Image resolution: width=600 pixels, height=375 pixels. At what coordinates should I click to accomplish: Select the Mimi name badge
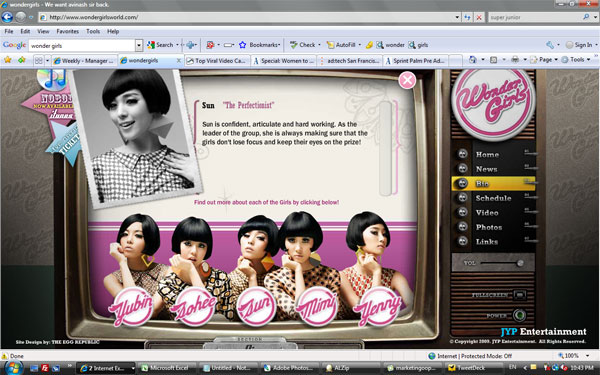pyautogui.click(x=317, y=307)
